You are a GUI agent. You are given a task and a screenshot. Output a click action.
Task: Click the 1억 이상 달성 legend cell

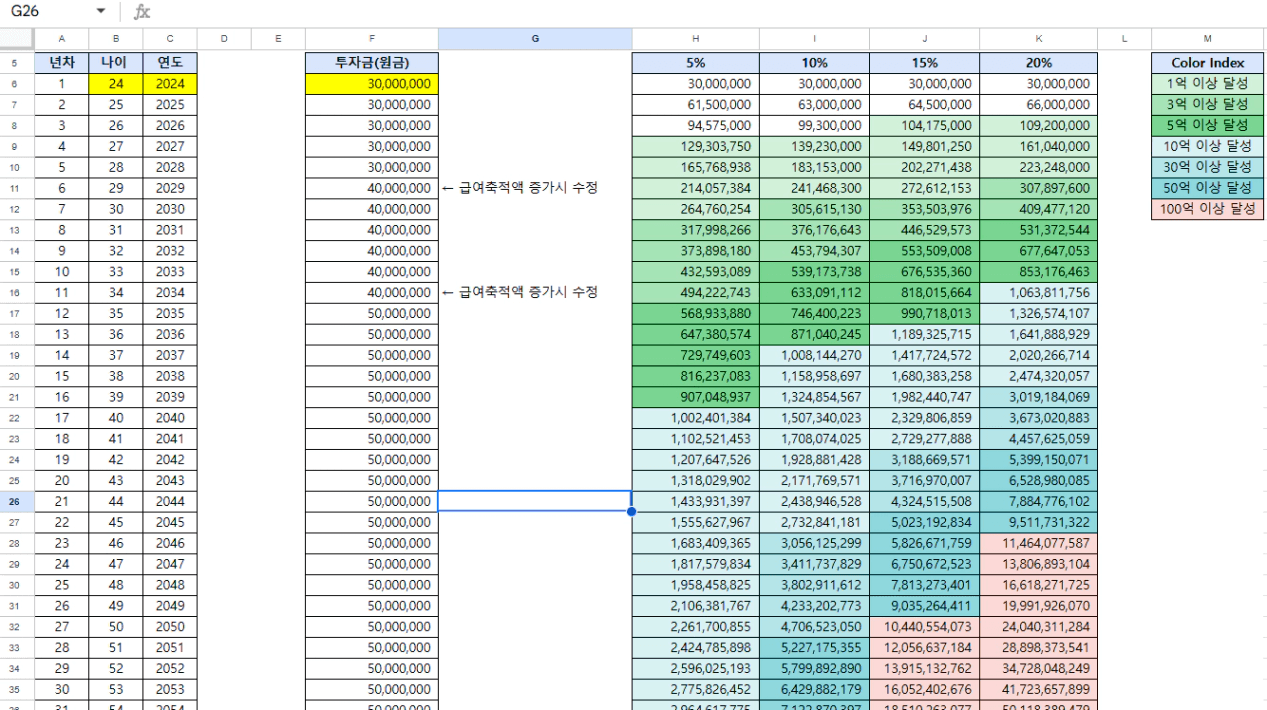[1207, 84]
